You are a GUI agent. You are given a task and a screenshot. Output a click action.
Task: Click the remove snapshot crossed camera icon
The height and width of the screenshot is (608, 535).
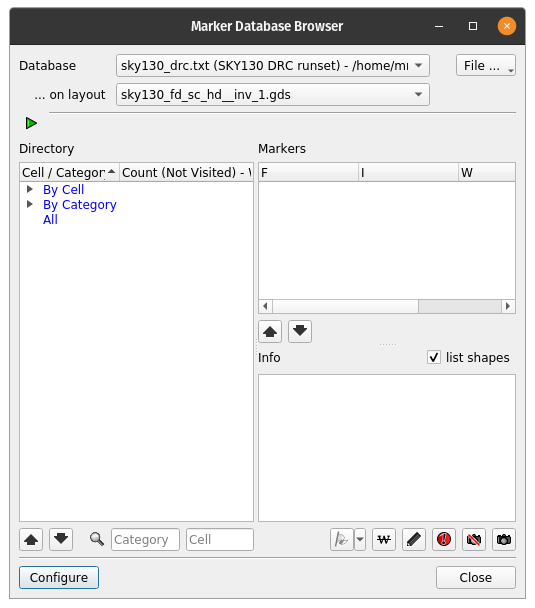(474, 539)
